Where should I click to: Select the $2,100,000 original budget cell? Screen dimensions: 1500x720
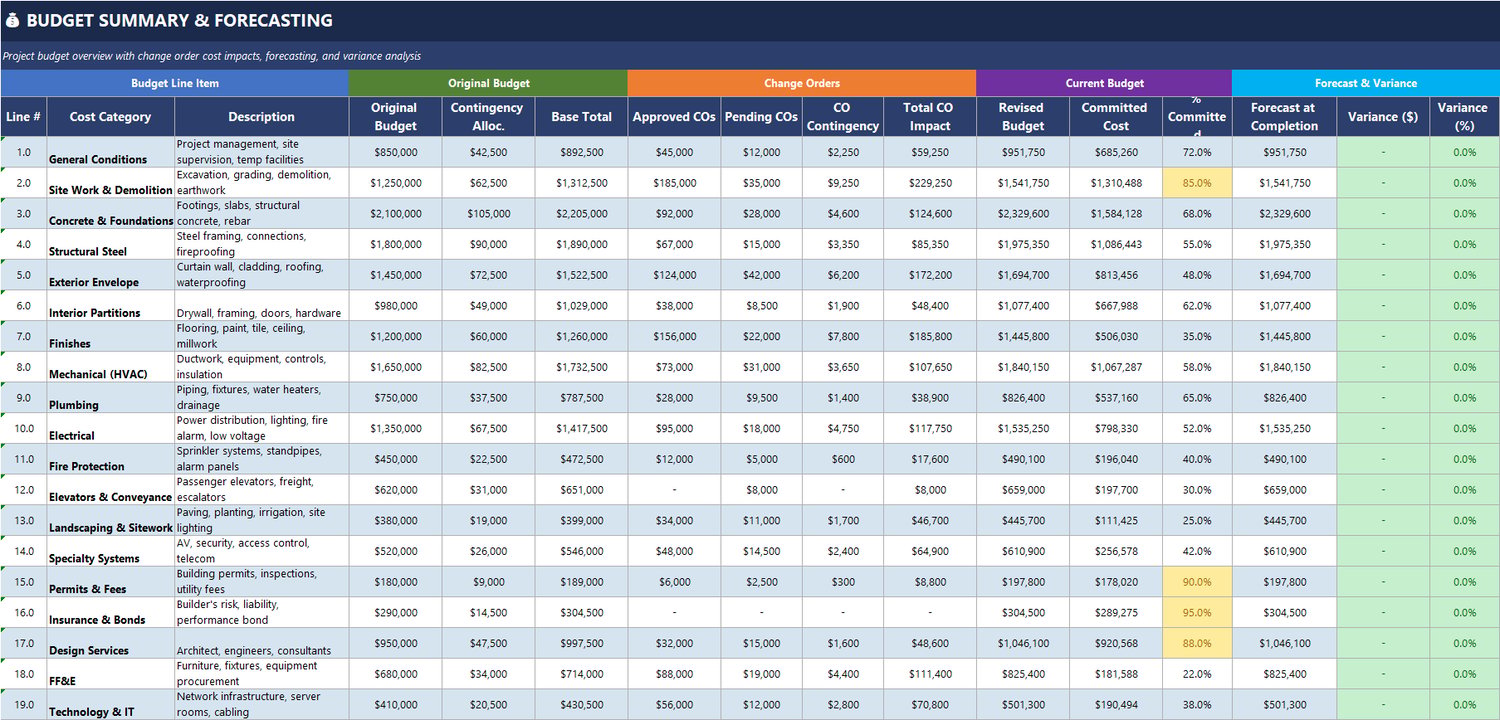click(395, 214)
